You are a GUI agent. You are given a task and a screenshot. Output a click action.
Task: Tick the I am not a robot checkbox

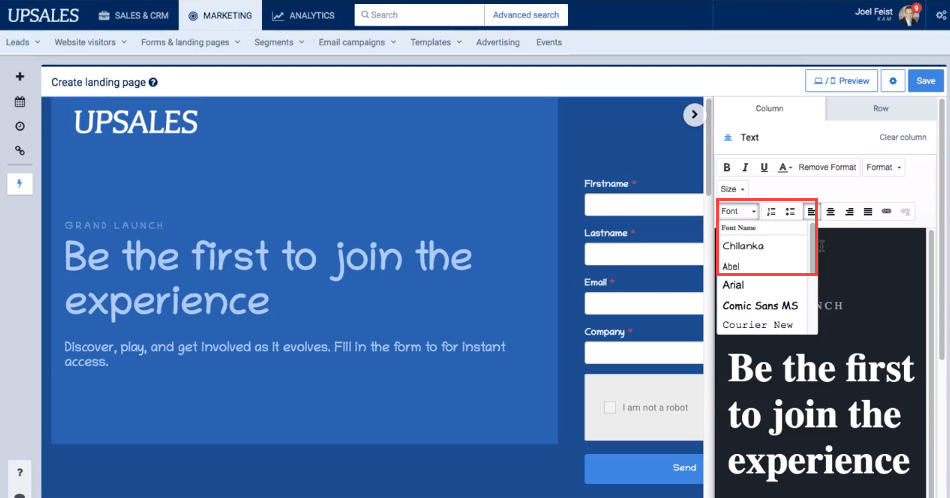pos(610,408)
